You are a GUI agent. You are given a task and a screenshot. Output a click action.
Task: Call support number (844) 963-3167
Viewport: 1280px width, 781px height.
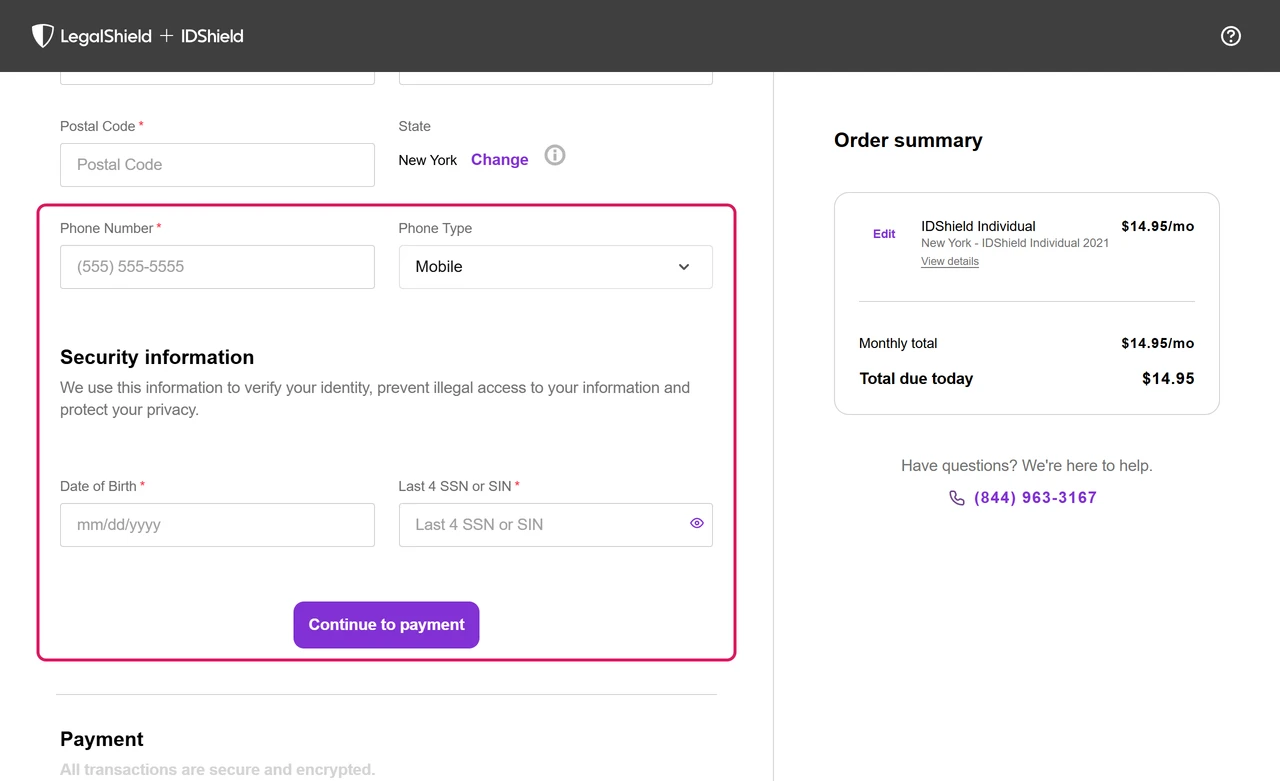pos(1035,498)
